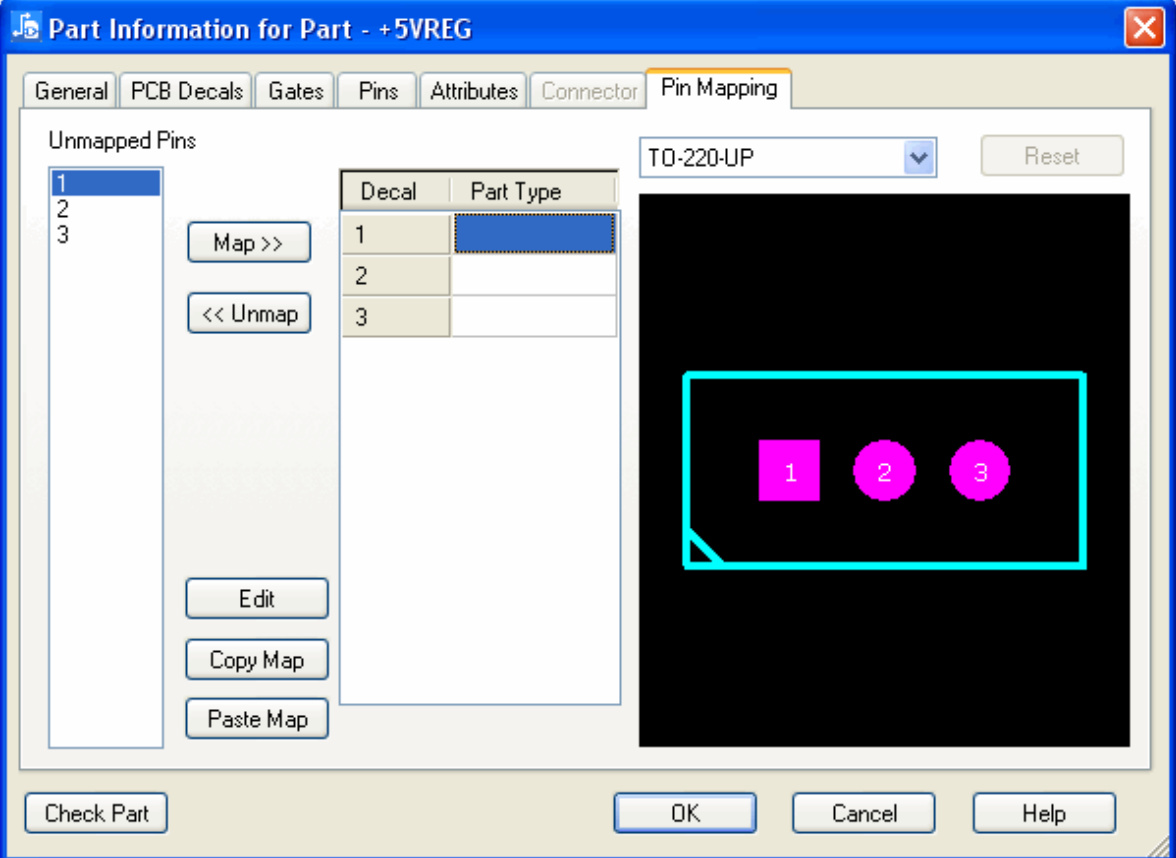Run Check Part
The width and height of the screenshot is (1176, 858).
(x=96, y=813)
